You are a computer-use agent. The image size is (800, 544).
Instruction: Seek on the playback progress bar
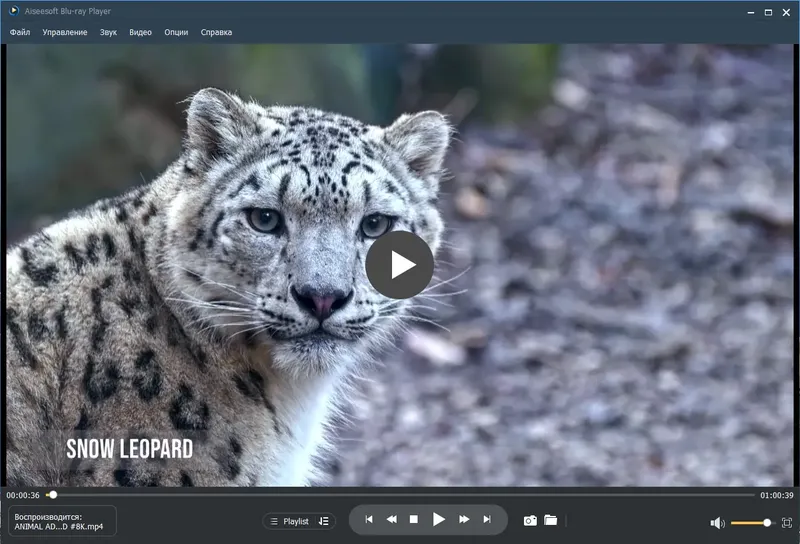click(400, 495)
